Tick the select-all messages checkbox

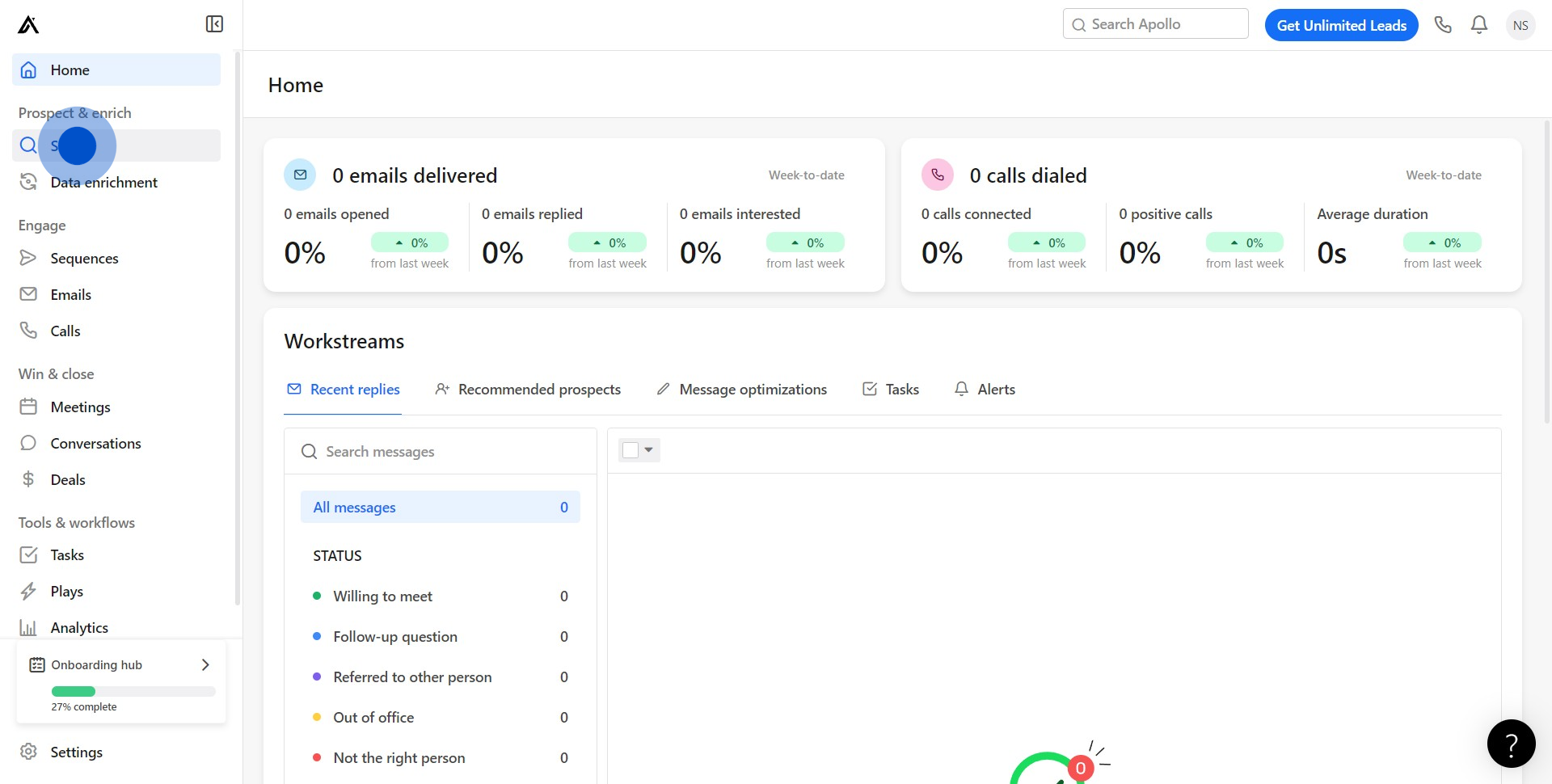pos(630,450)
